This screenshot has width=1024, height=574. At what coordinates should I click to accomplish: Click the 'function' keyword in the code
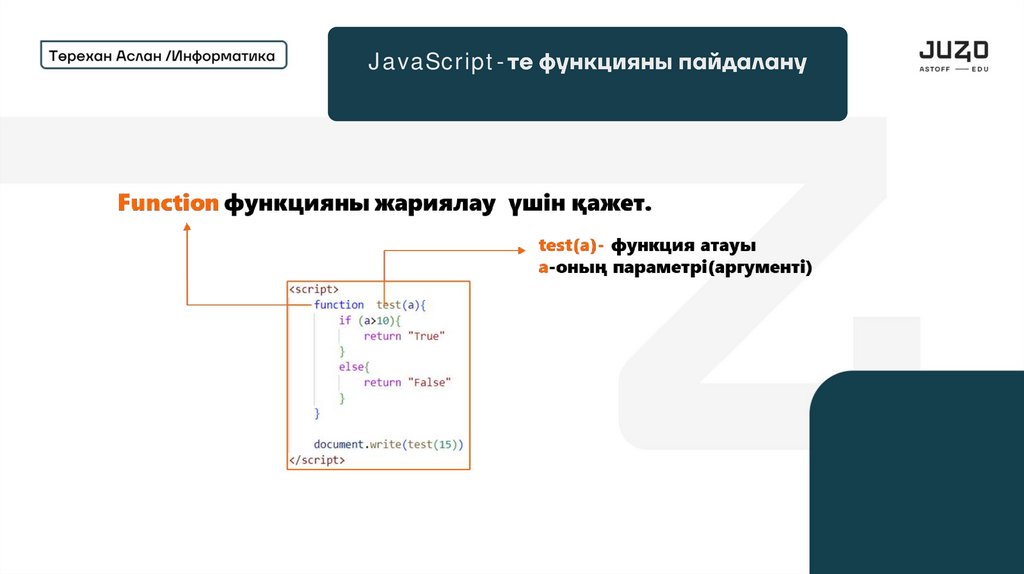tap(339, 304)
